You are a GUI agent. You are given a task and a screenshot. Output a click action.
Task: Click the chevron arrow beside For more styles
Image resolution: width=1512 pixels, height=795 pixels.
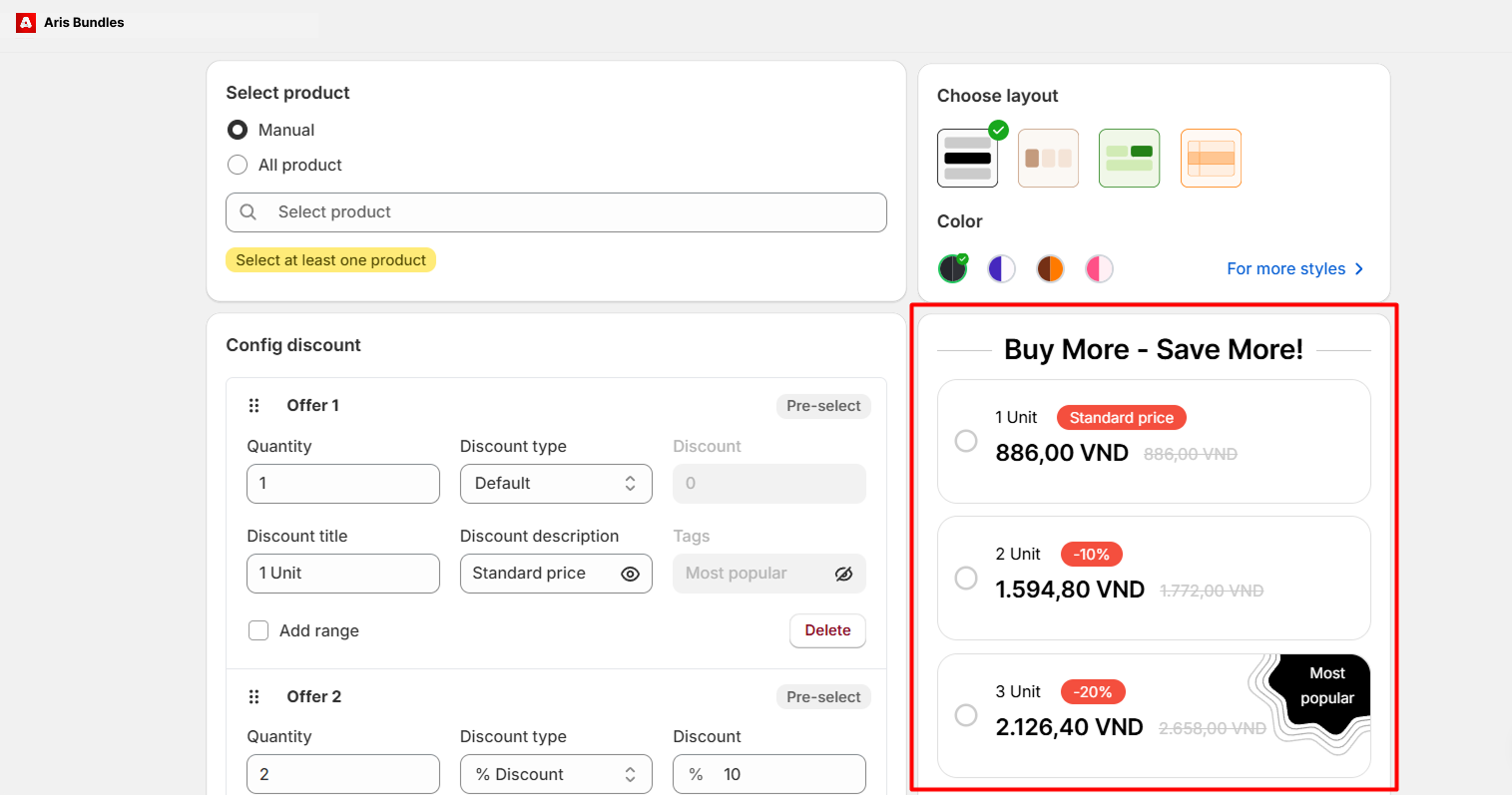[1359, 268]
